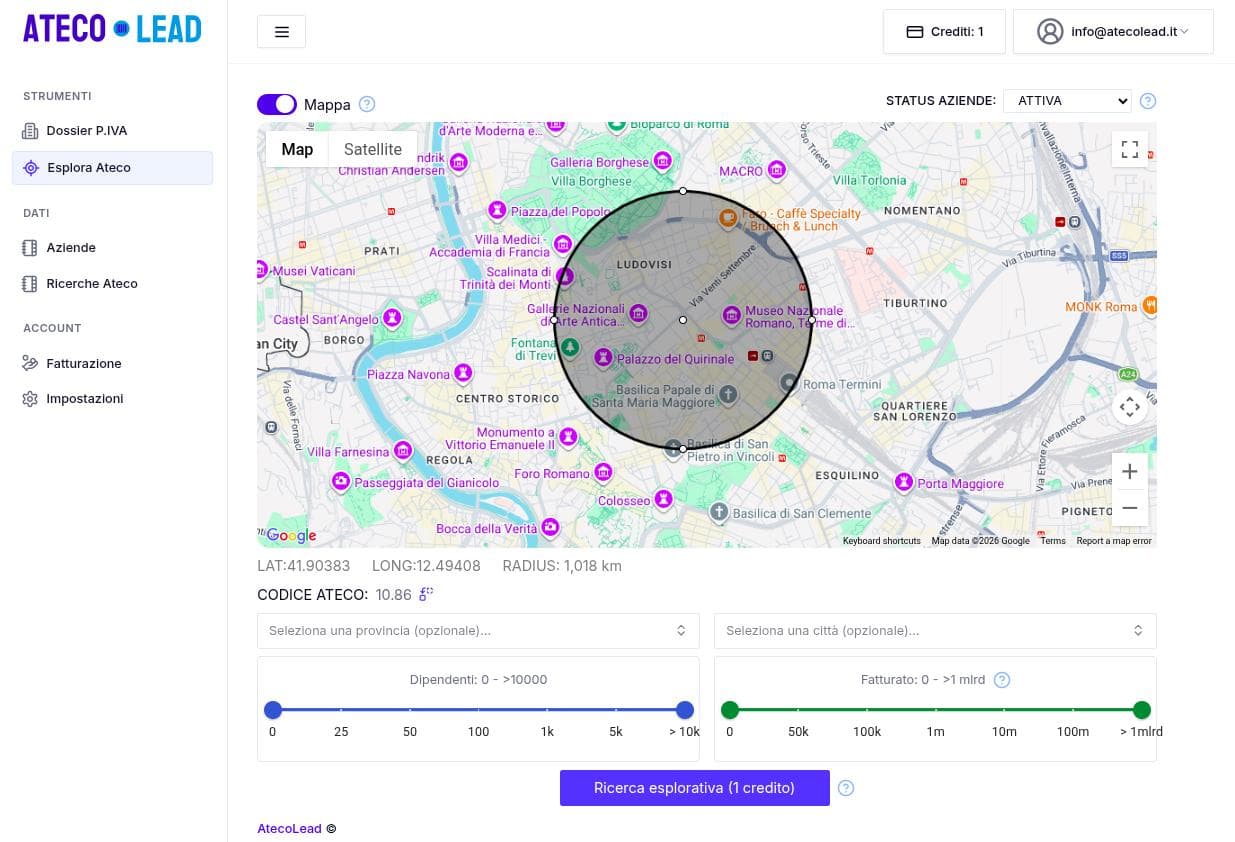
Task: Open the Status Aziende dropdown
Action: (1066, 101)
